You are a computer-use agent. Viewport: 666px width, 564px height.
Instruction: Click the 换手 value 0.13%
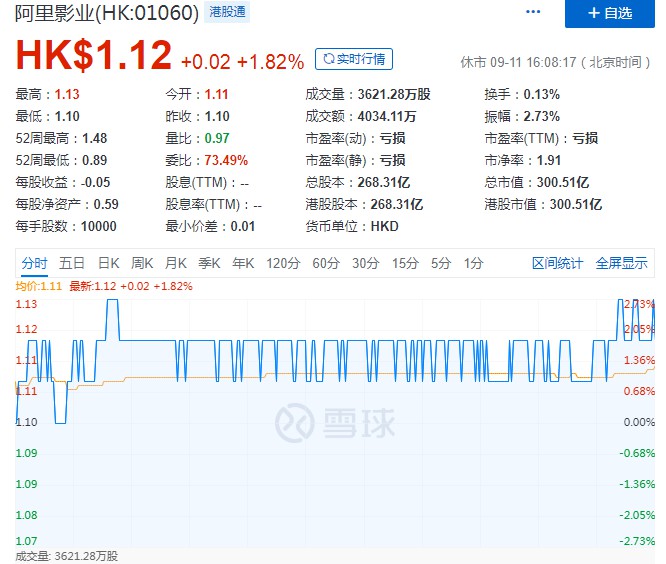pos(542,94)
